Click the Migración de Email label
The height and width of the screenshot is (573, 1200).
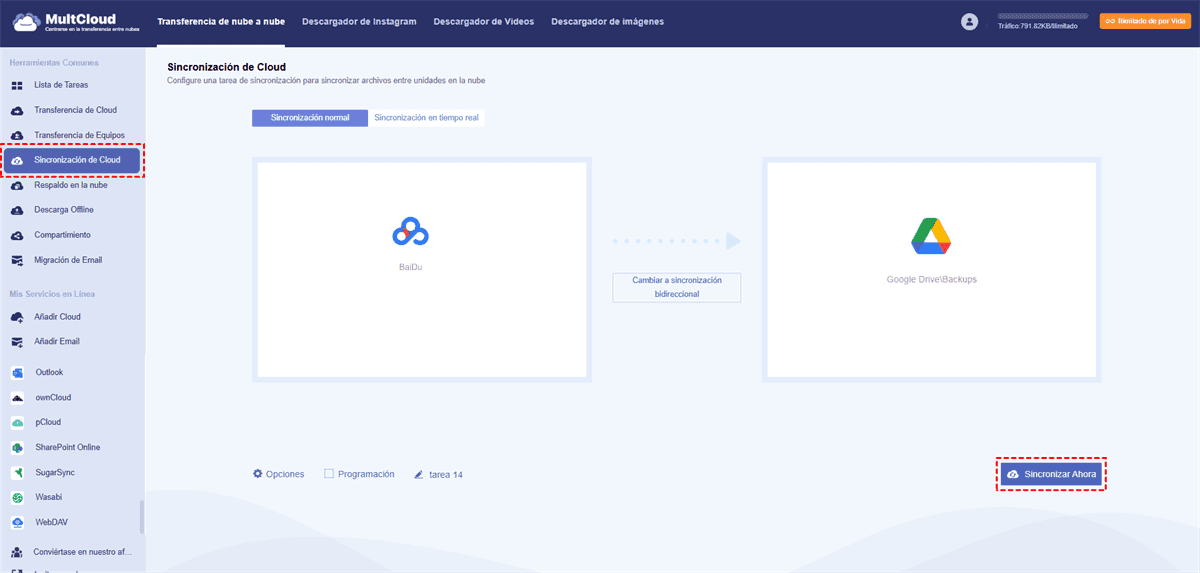pos(68,260)
